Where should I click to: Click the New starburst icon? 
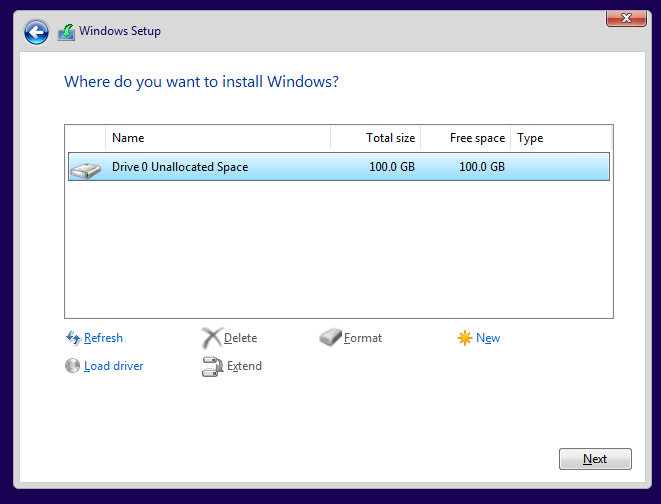pos(465,338)
